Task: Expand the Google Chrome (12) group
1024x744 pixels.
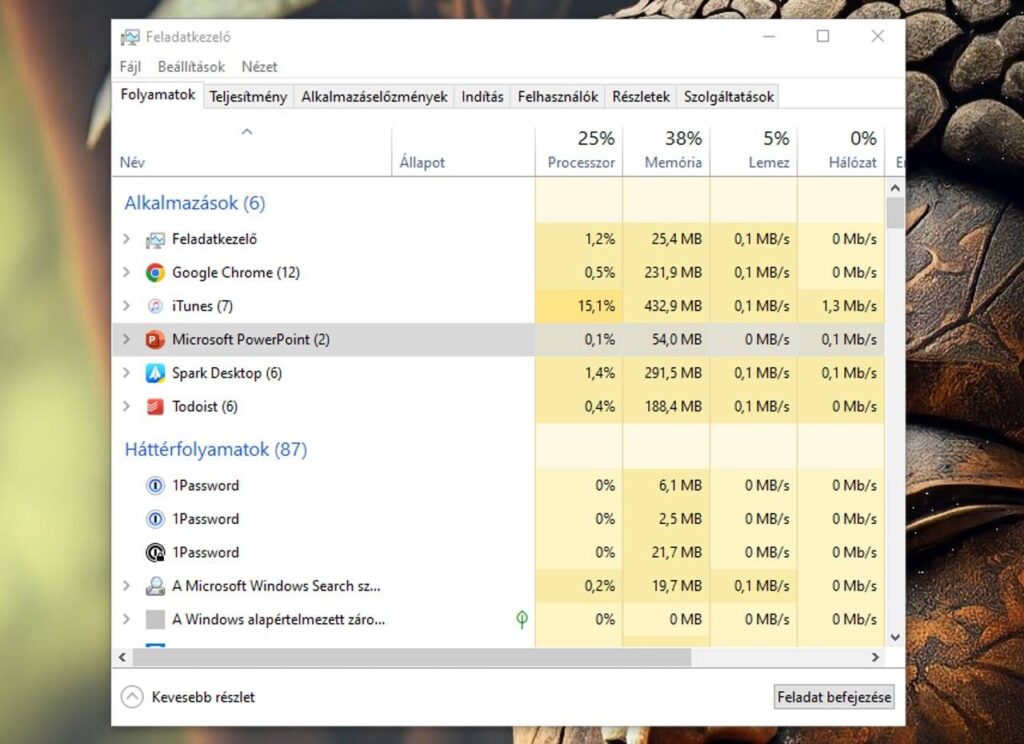Action: click(x=127, y=272)
